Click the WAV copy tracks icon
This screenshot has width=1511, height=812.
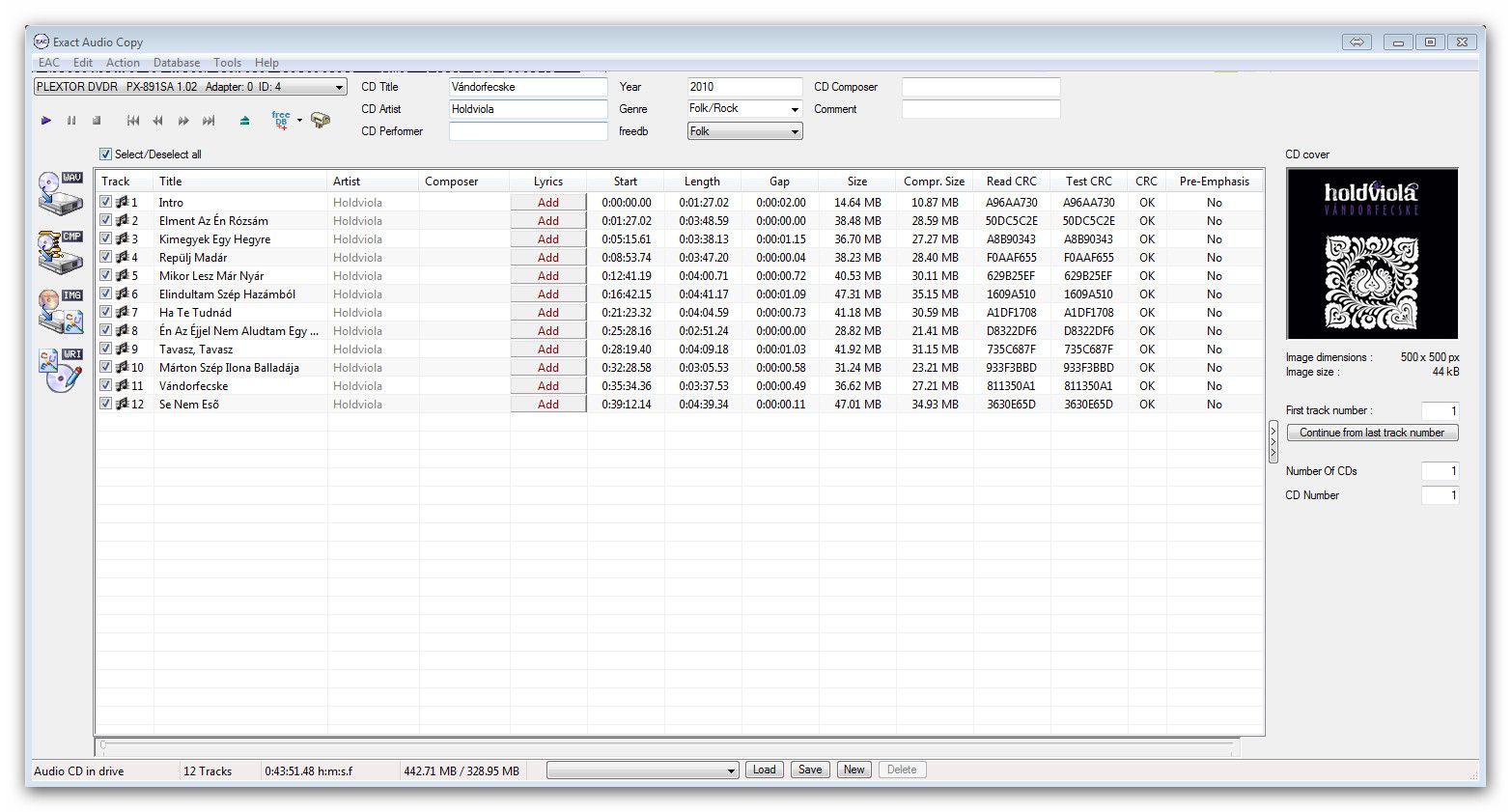tap(60, 193)
